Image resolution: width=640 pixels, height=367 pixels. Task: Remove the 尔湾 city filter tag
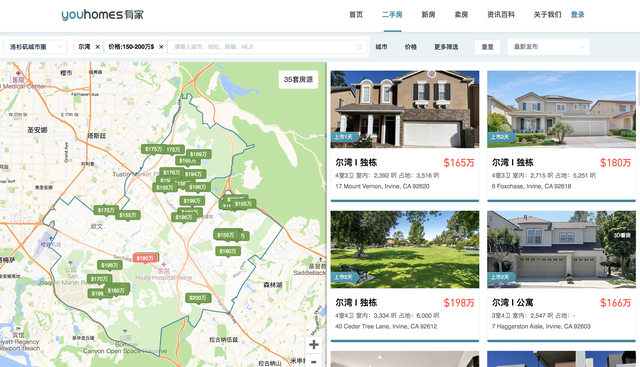pos(98,47)
